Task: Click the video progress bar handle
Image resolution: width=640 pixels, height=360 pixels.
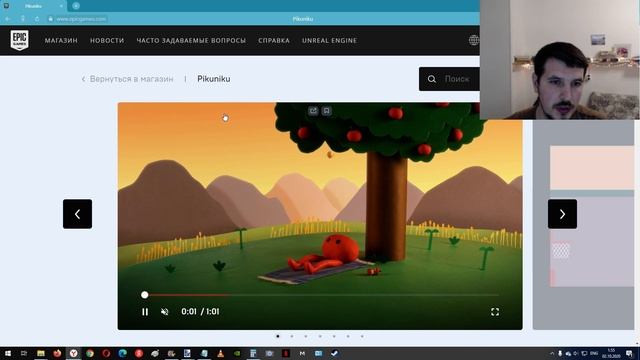Action: click(144, 295)
